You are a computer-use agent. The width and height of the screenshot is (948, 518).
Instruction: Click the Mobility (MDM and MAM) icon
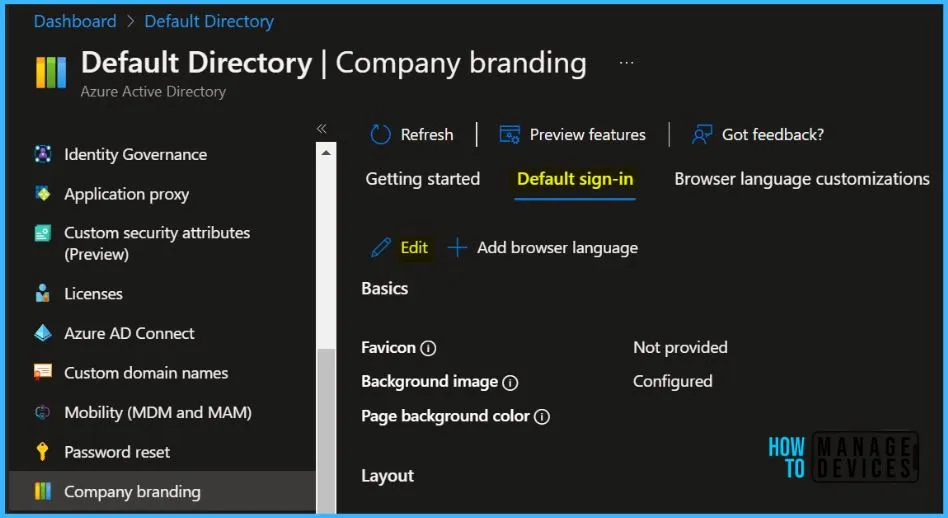pos(42,412)
